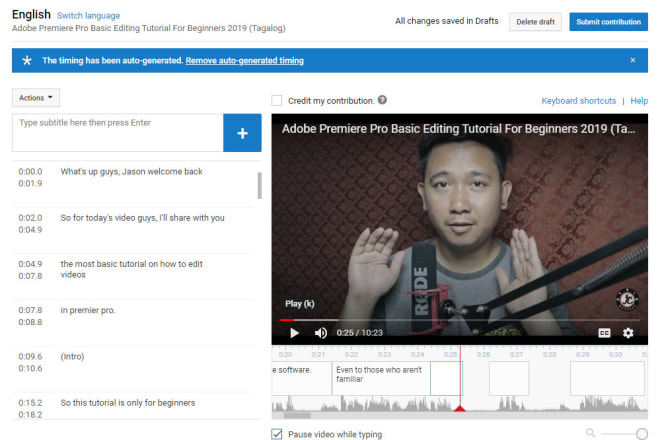Image resolution: width=660 pixels, height=440 pixels.
Task: Click timeline caption "Even to those who aren't familiar"
Action: 381,378
